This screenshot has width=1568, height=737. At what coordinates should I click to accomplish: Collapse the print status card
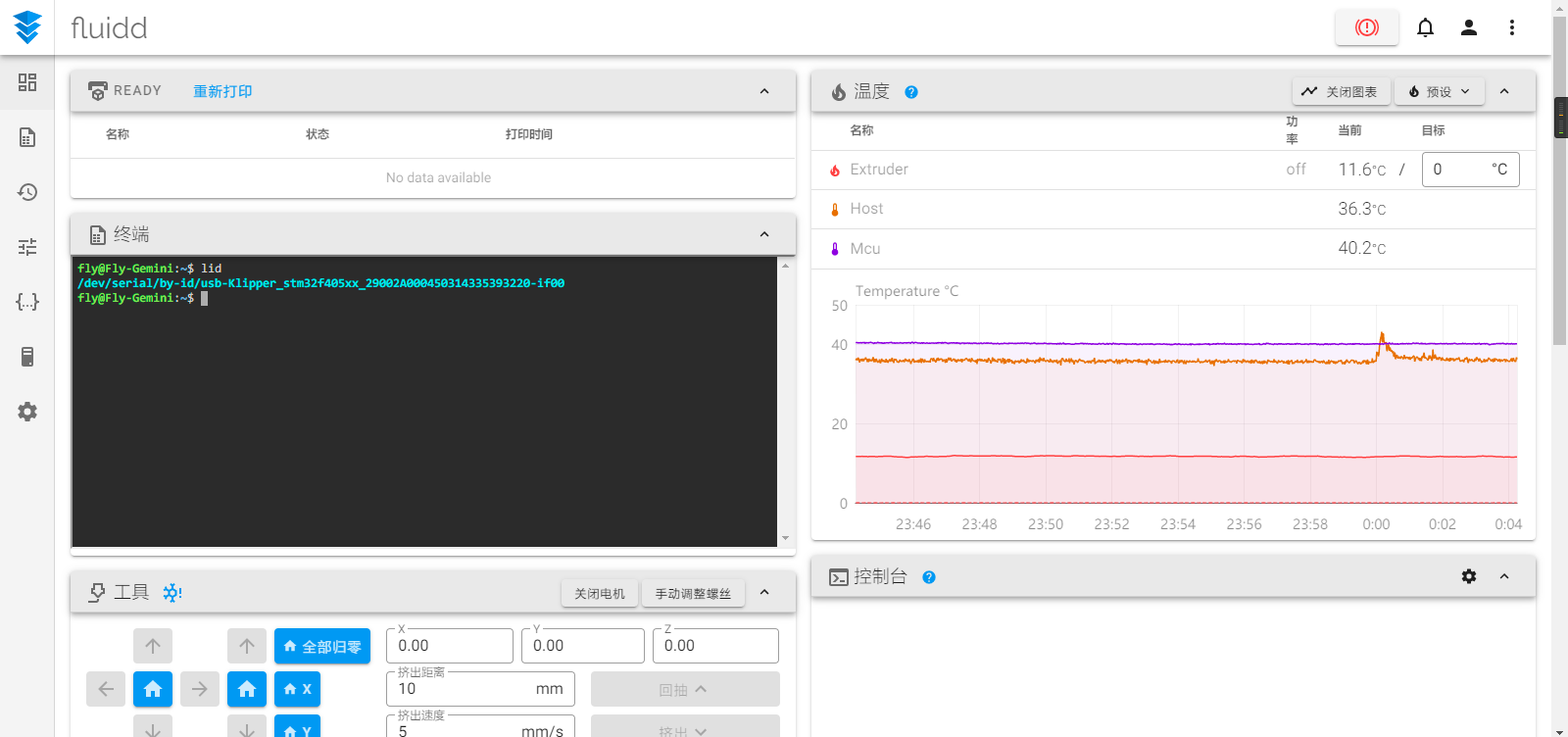click(x=764, y=91)
